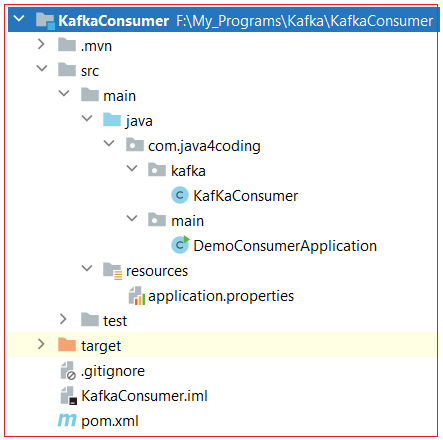Collapse the resources folder
Image resolution: width=443 pixels, height=440 pixels.
click(87, 268)
